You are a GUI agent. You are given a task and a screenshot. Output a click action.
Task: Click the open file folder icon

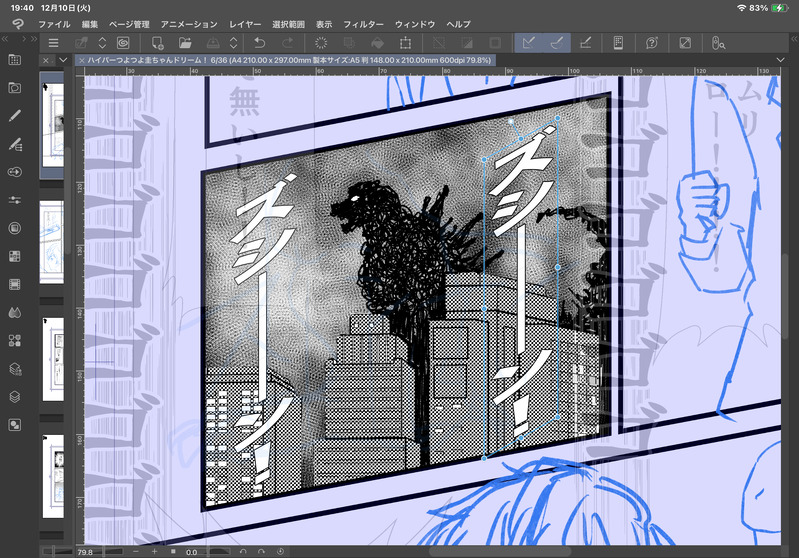(x=185, y=43)
